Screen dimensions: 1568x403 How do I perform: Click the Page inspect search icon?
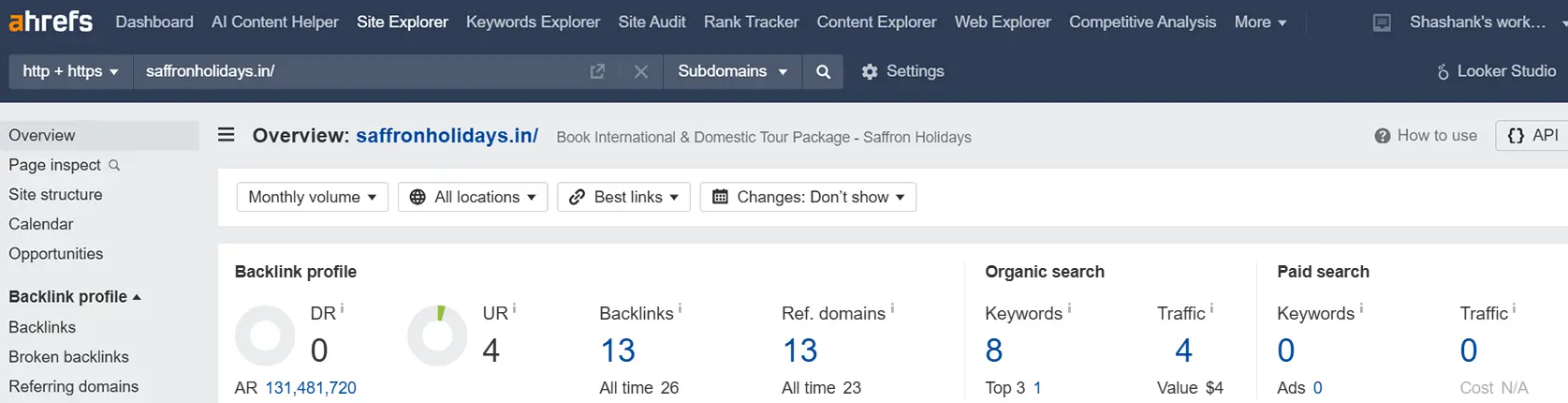click(114, 165)
